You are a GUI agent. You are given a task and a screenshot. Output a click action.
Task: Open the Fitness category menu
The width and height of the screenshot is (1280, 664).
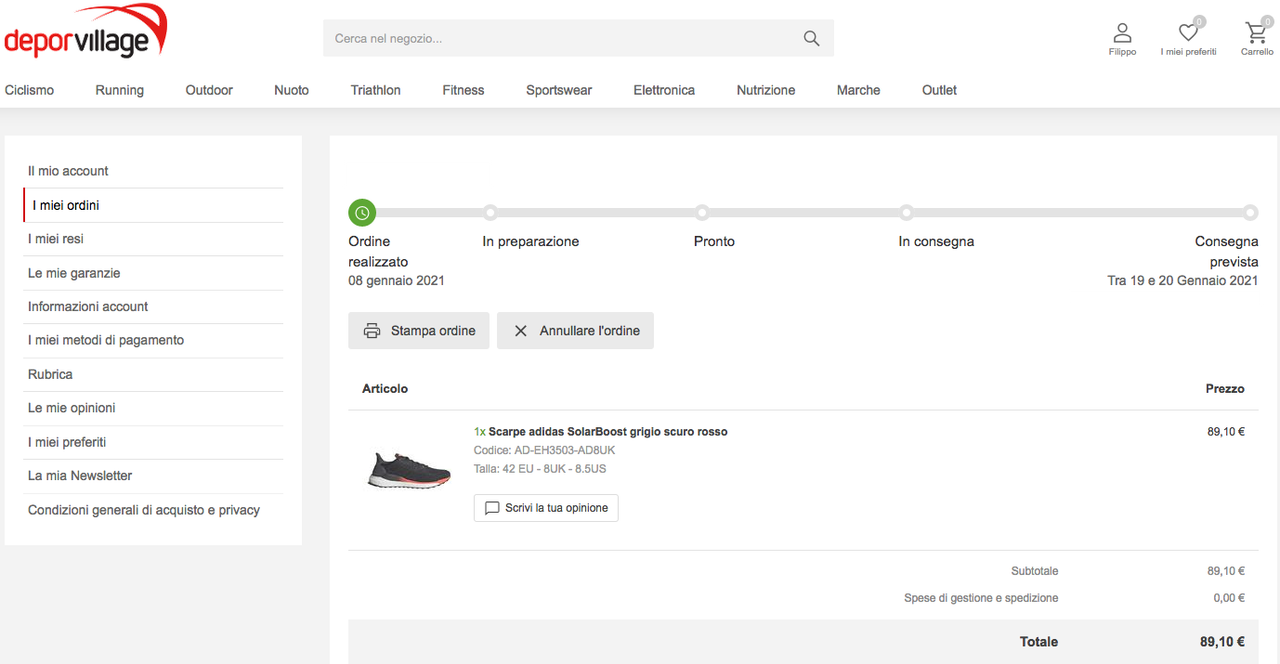point(463,90)
